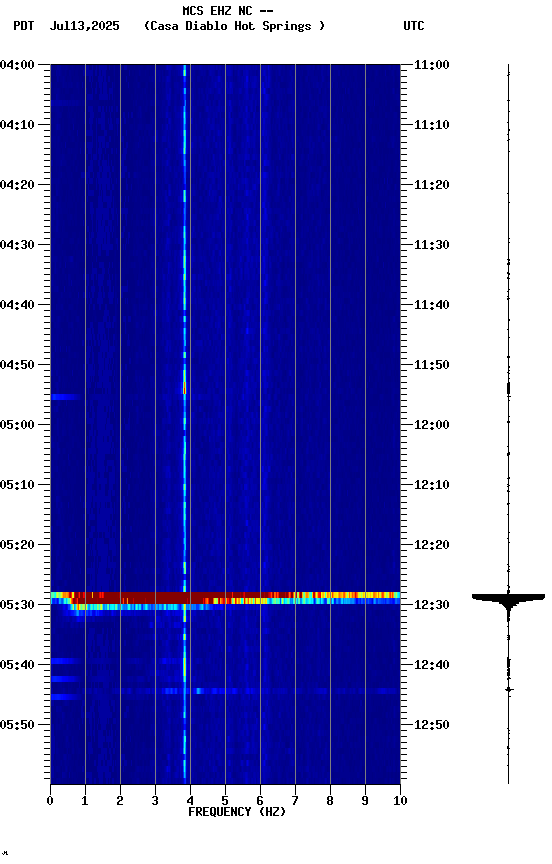
Task: Click the 05:10 PDT time label
Action: tap(17, 485)
